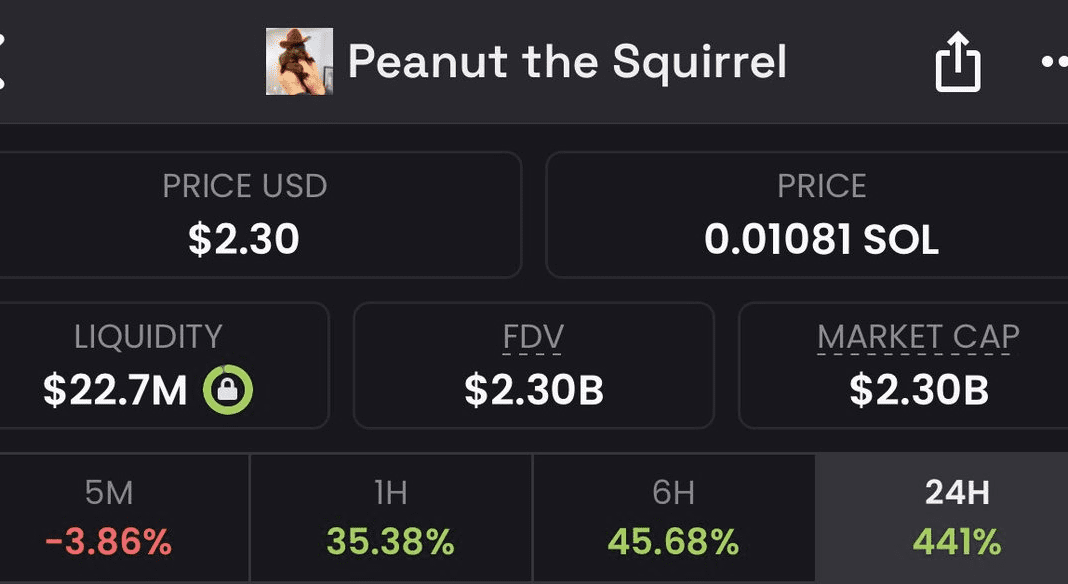
Task: Tap the PRICE label on the SOL card
Action: [822, 187]
